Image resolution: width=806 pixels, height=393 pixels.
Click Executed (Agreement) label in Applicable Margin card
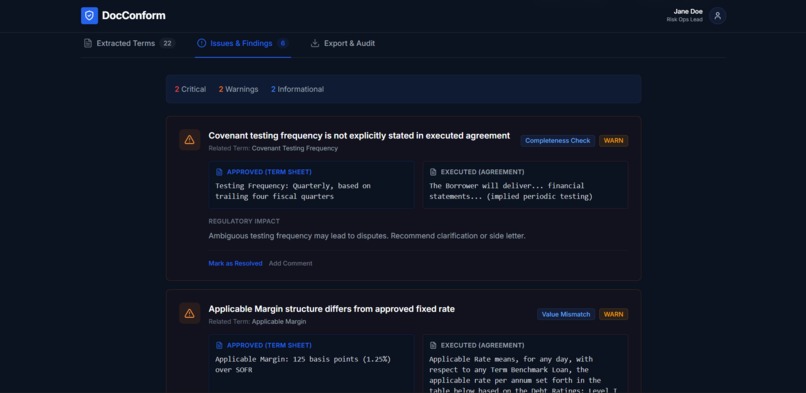(483, 345)
